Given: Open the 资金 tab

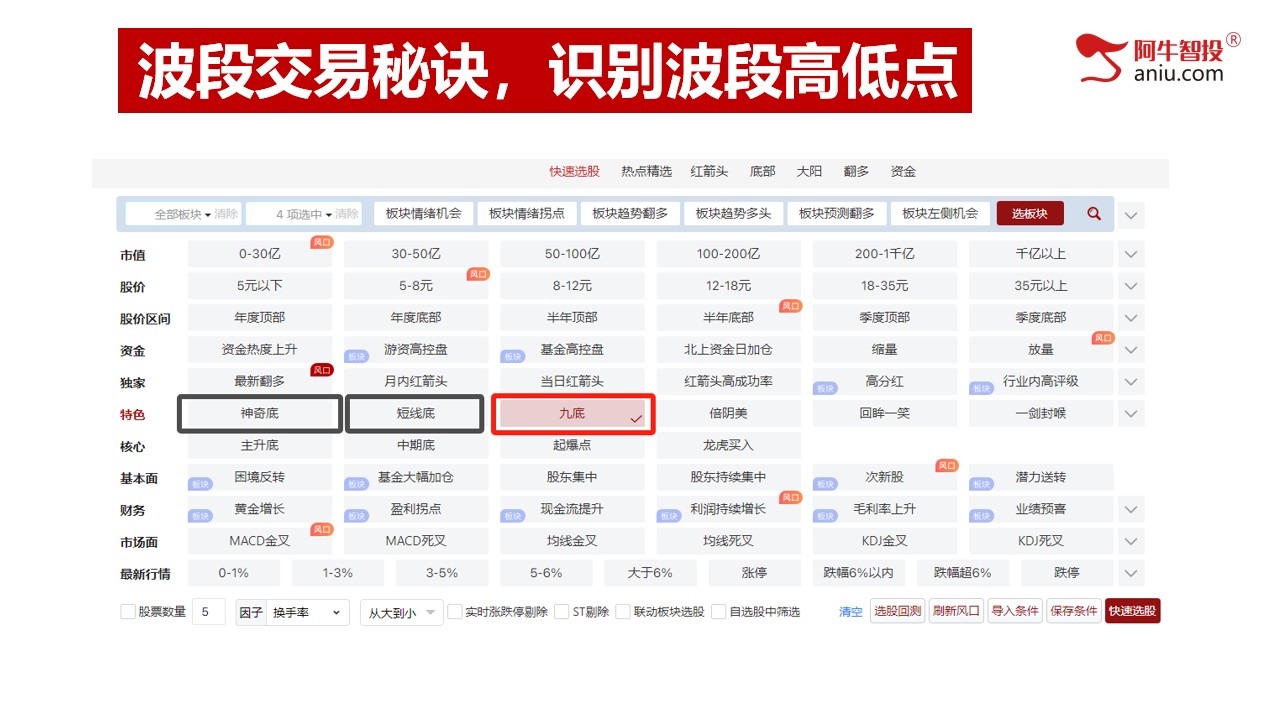Looking at the screenshot, I should pos(903,172).
